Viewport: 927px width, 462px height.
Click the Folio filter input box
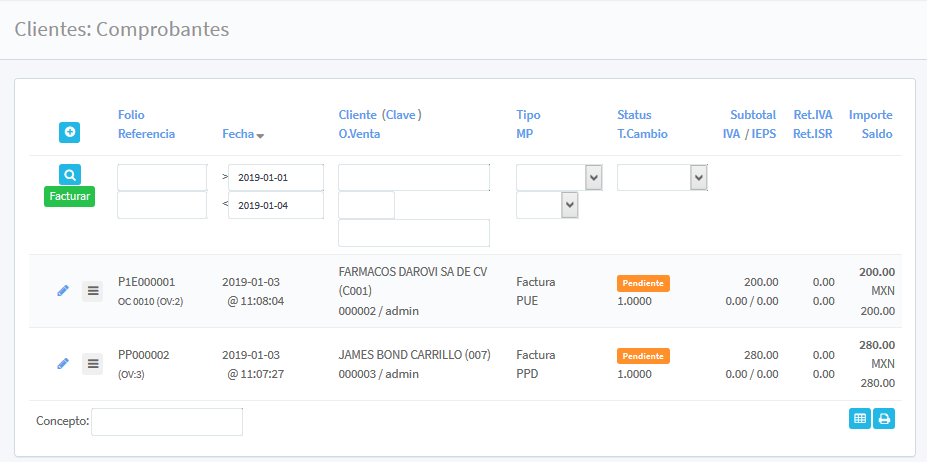point(162,178)
